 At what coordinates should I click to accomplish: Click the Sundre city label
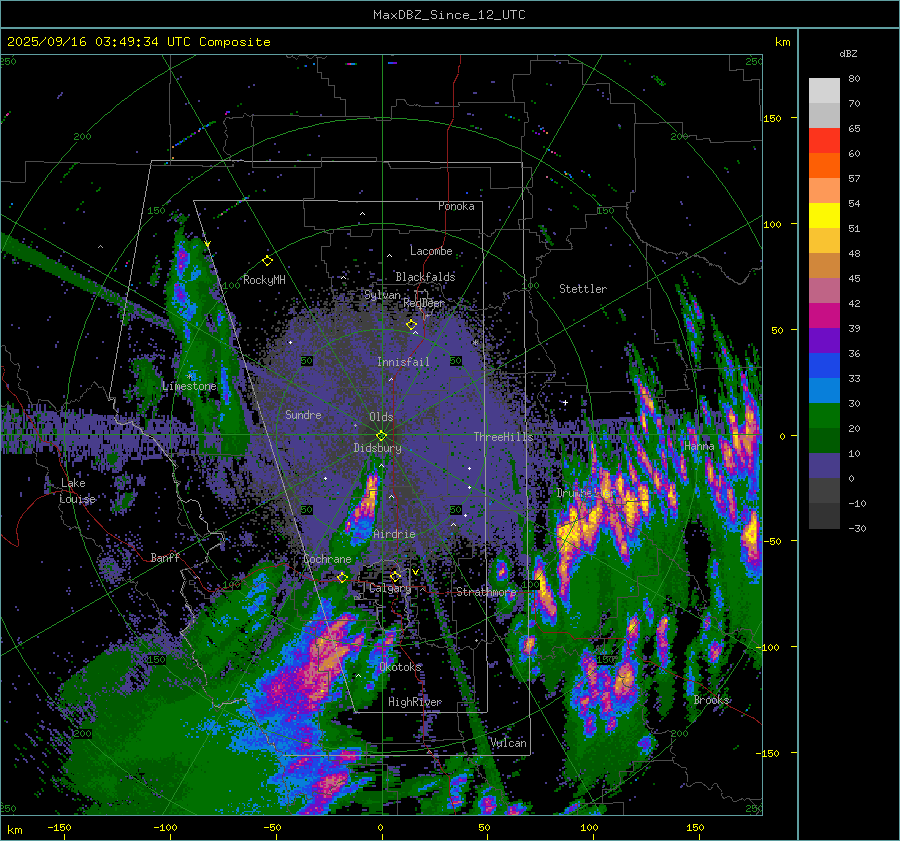[303, 414]
